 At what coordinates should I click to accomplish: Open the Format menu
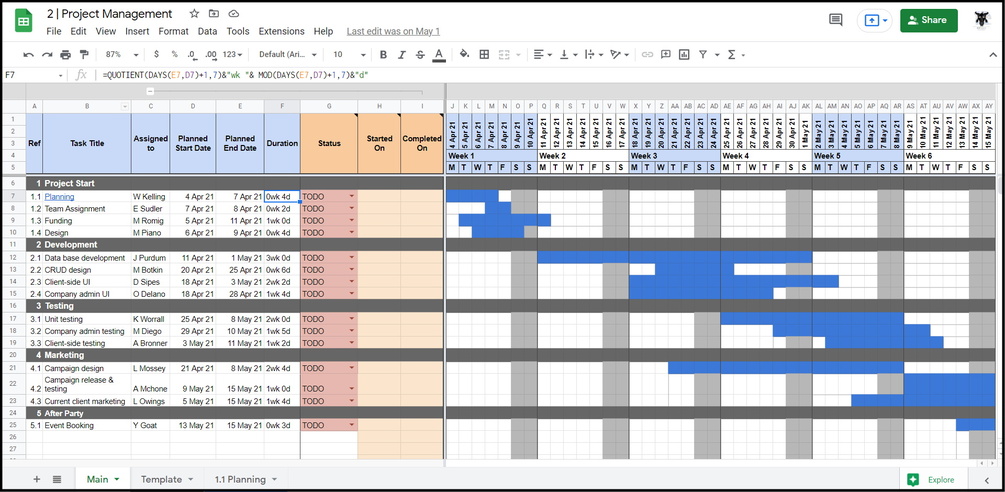click(174, 31)
